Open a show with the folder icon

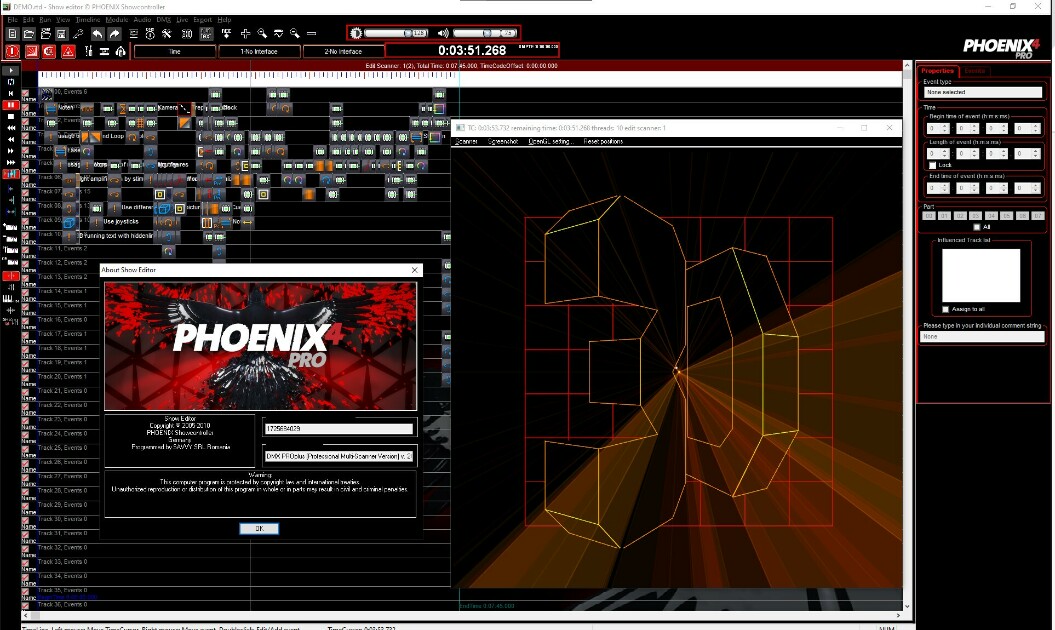[x=29, y=34]
